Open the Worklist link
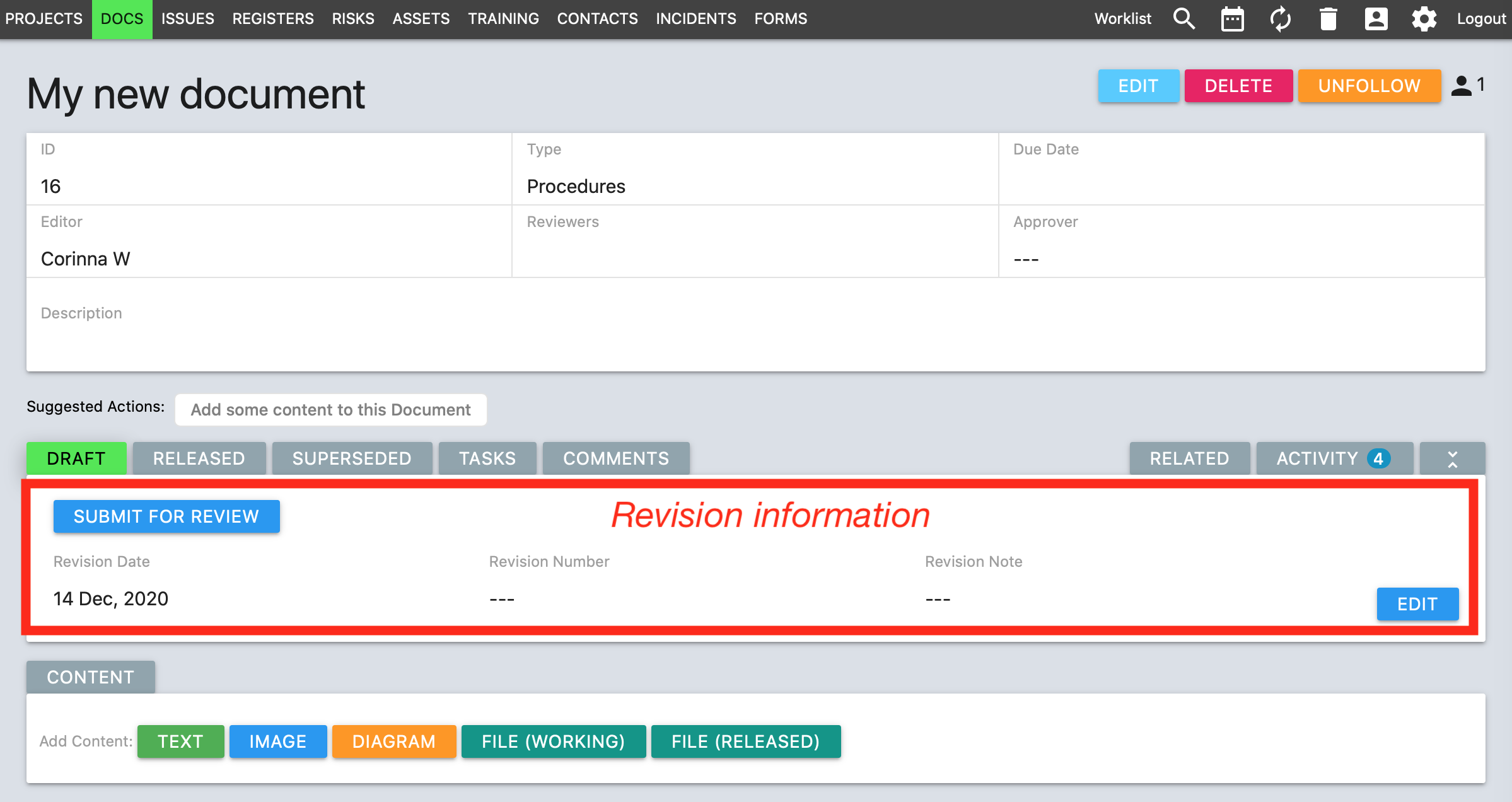The width and height of the screenshot is (1512, 802). [1122, 19]
